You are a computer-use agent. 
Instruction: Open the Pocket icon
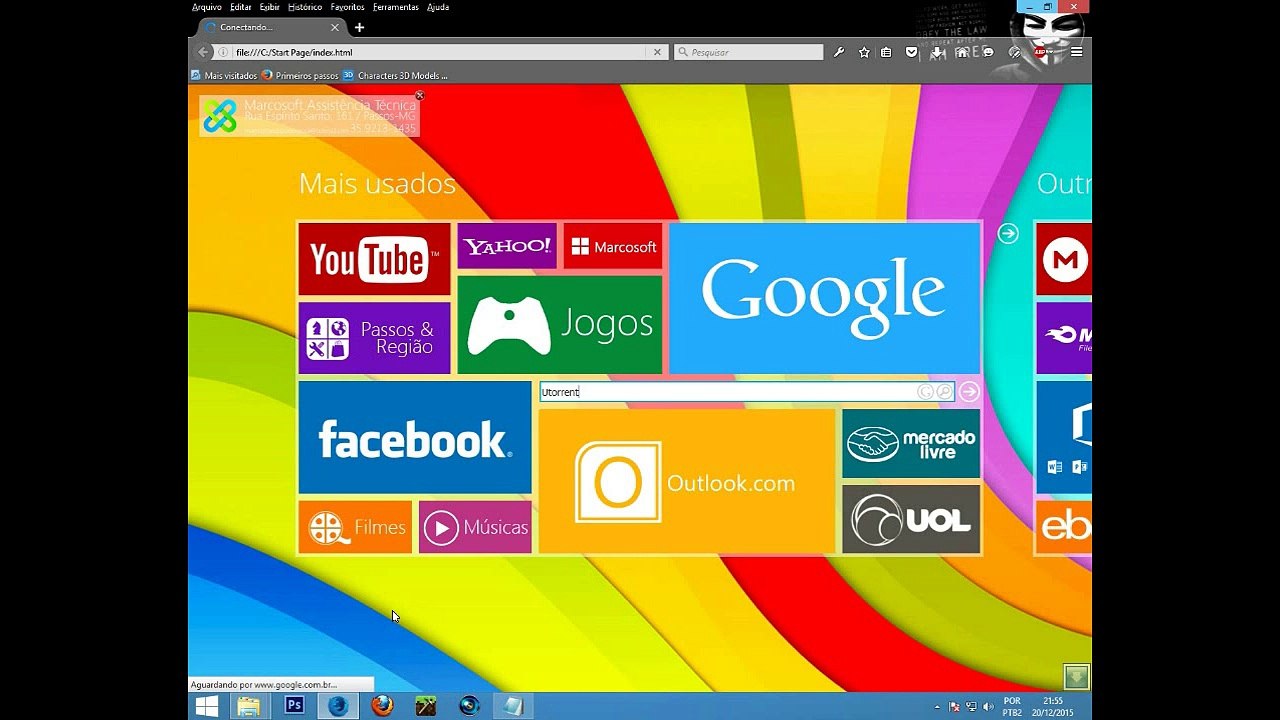(911, 52)
